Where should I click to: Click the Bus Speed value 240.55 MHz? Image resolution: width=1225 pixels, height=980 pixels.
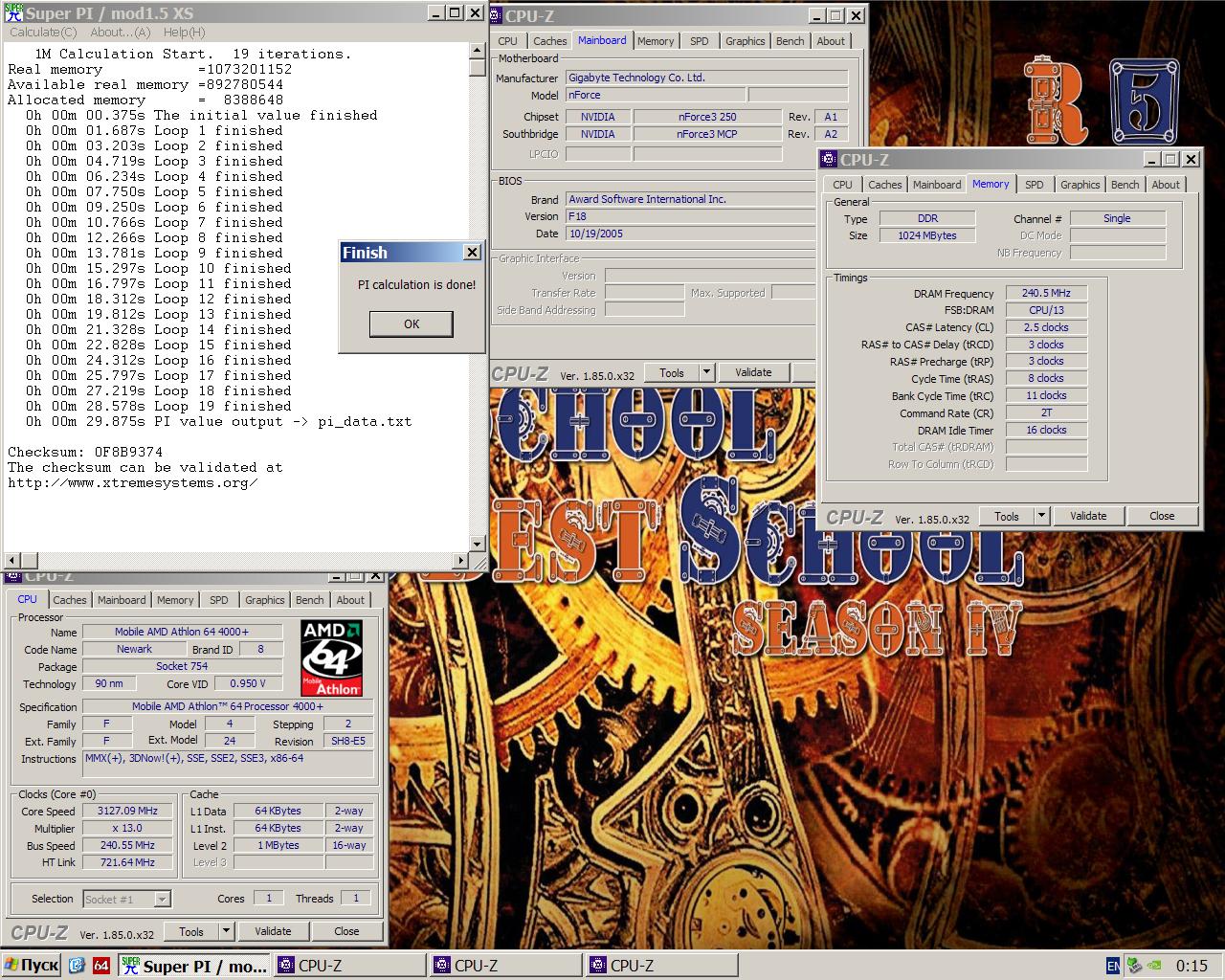(x=127, y=846)
